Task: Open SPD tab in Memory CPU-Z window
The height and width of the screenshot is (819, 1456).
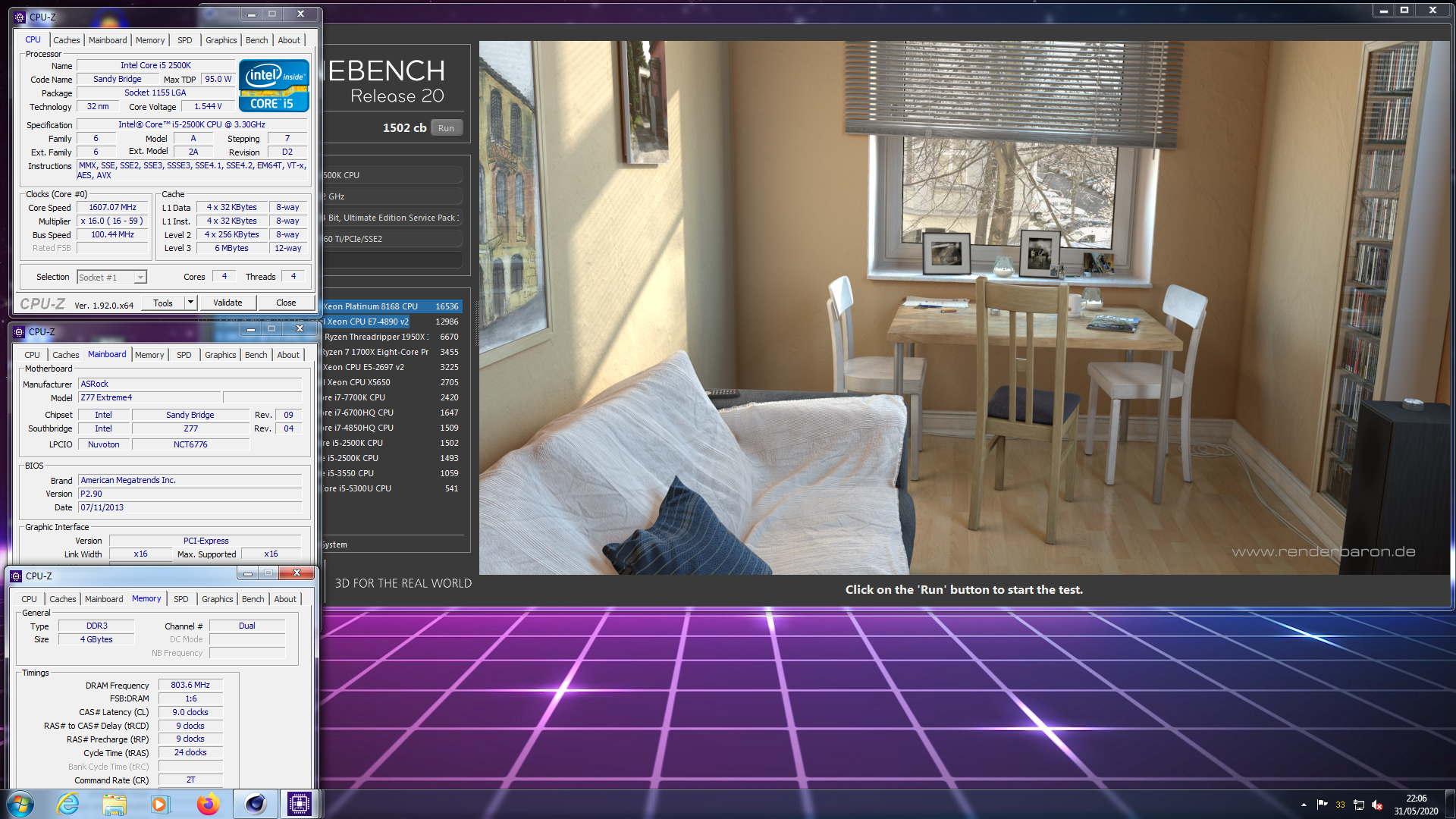Action: [180, 599]
